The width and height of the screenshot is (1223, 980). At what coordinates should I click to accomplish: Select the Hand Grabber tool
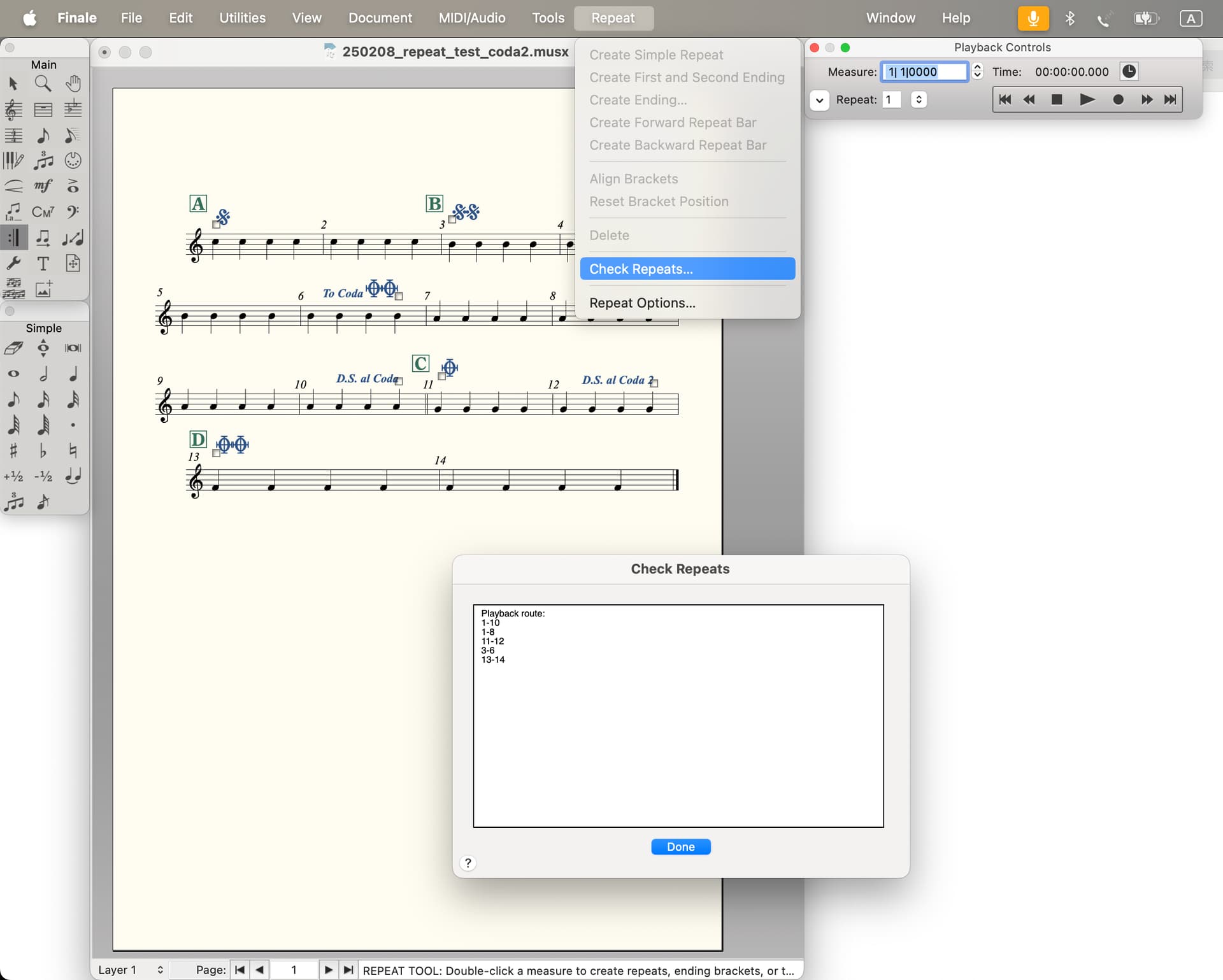point(73,83)
